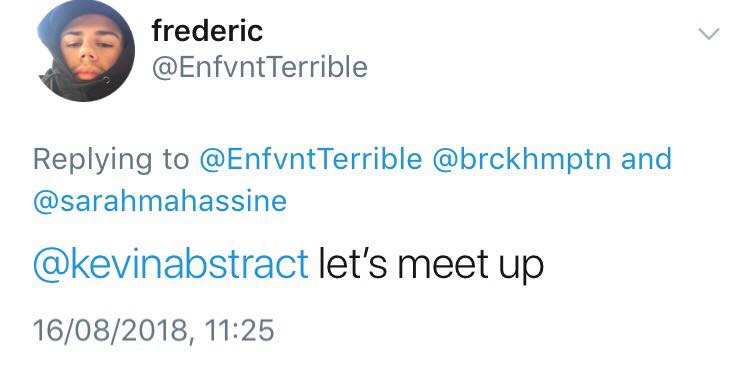Open the display name frederic
This screenshot has width=750, height=365.
[207, 31]
